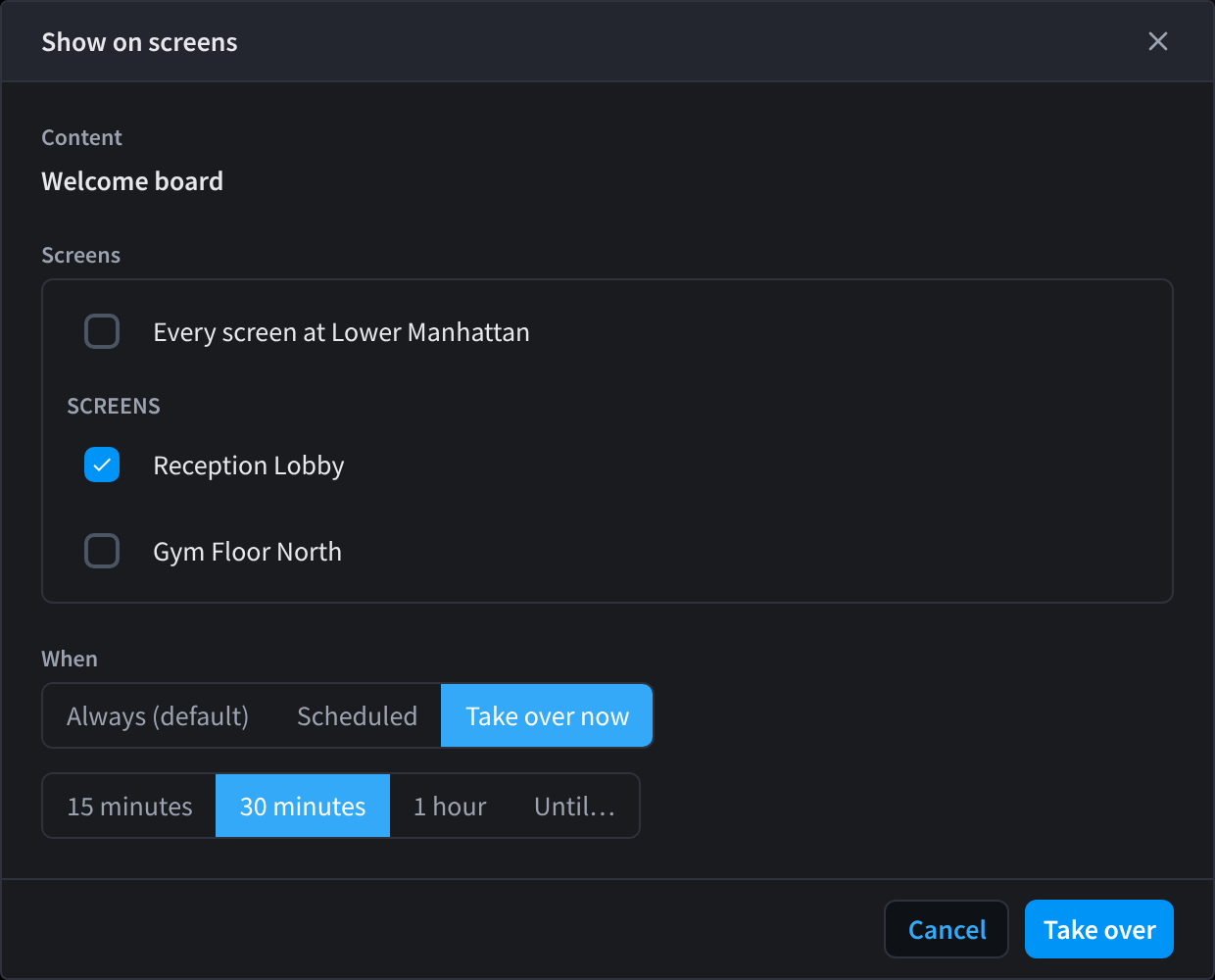Click the Every screen at Lower Manhattan label
This screenshot has width=1215, height=980.
341,332
